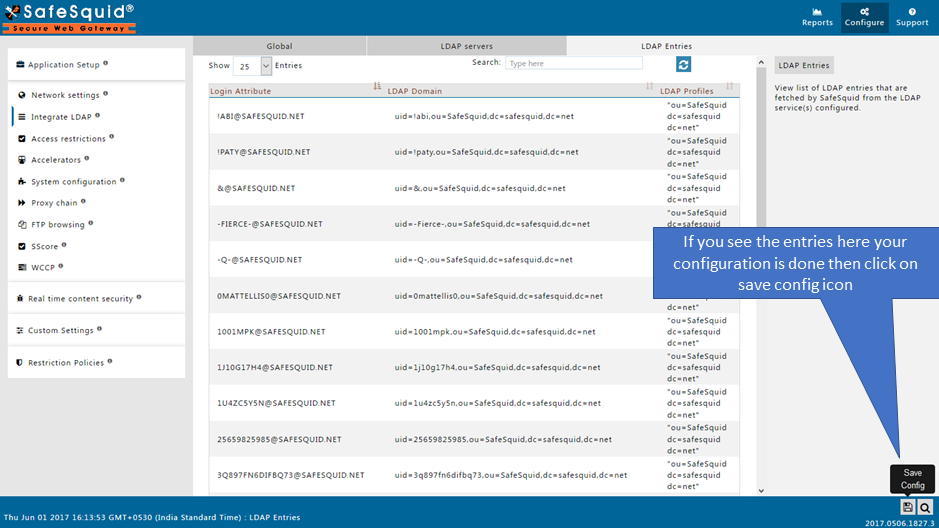Select the -FIERCE-@SAFESQUID.NET entry
Screen dimensions: 939x528
[269, 224]
